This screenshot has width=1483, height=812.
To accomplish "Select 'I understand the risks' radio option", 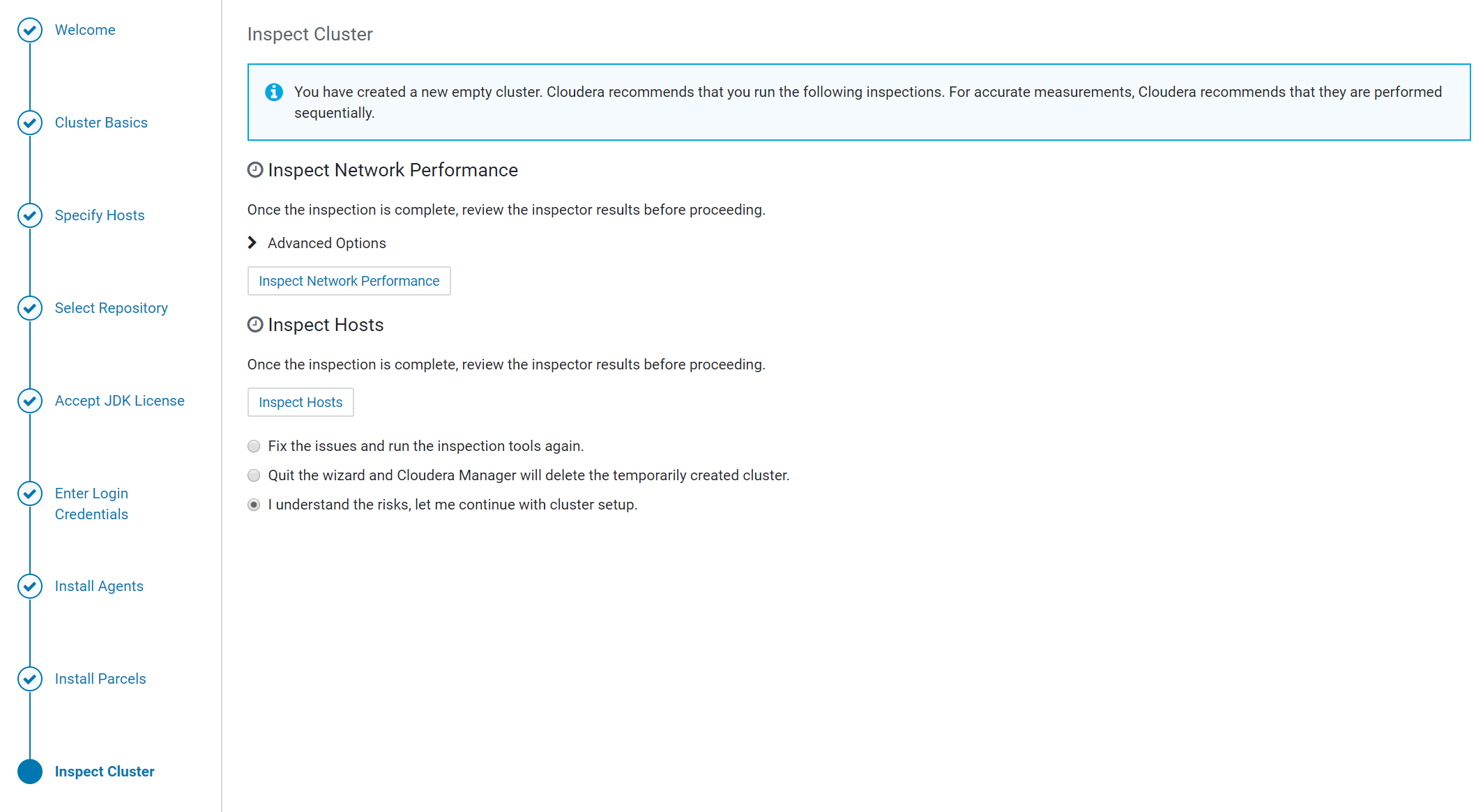I will point(254,505).
